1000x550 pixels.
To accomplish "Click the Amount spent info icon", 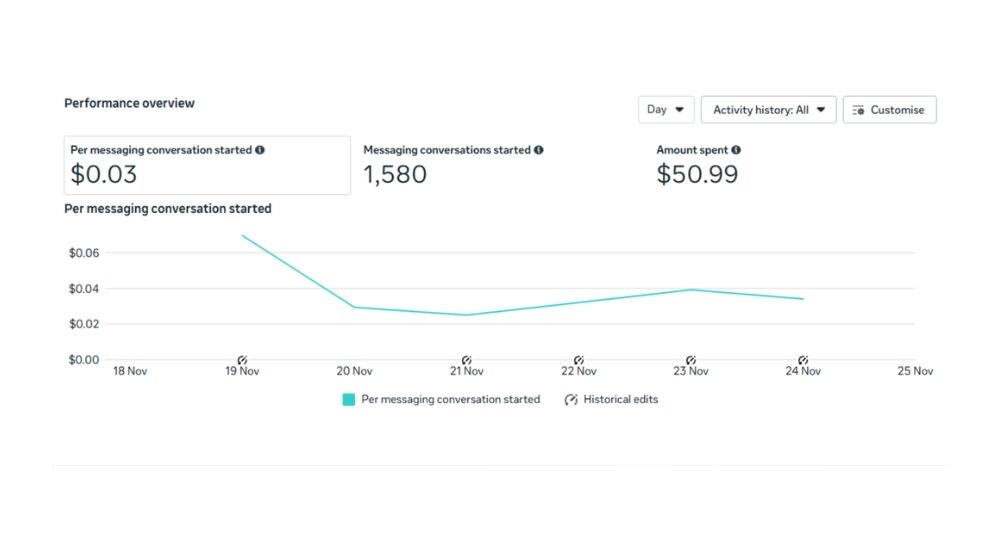I will 736,150.
